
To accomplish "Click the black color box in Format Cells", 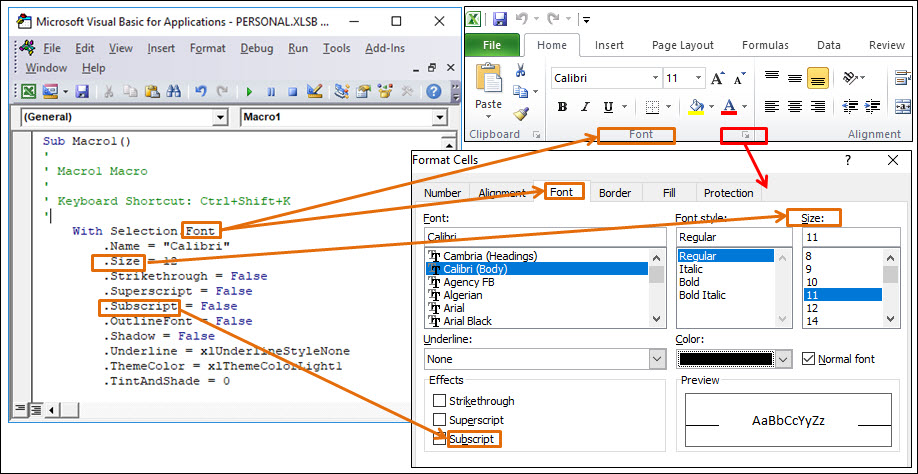I will 725,359.
